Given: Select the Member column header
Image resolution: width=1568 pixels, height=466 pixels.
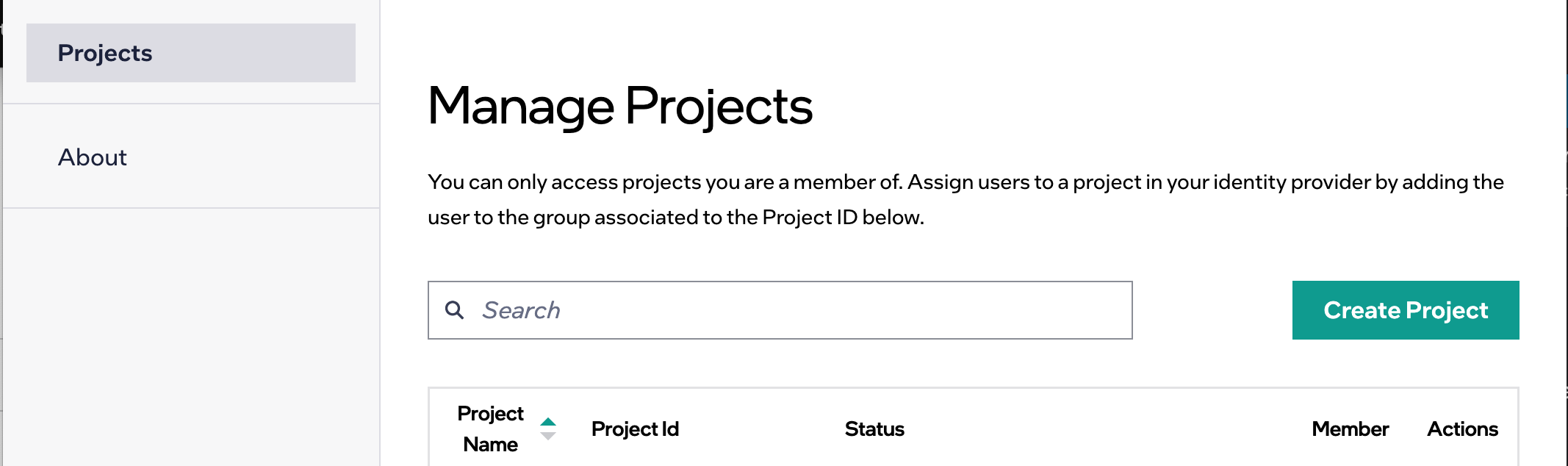Looking at the screenshot, I should click(x=1350, y=429).
